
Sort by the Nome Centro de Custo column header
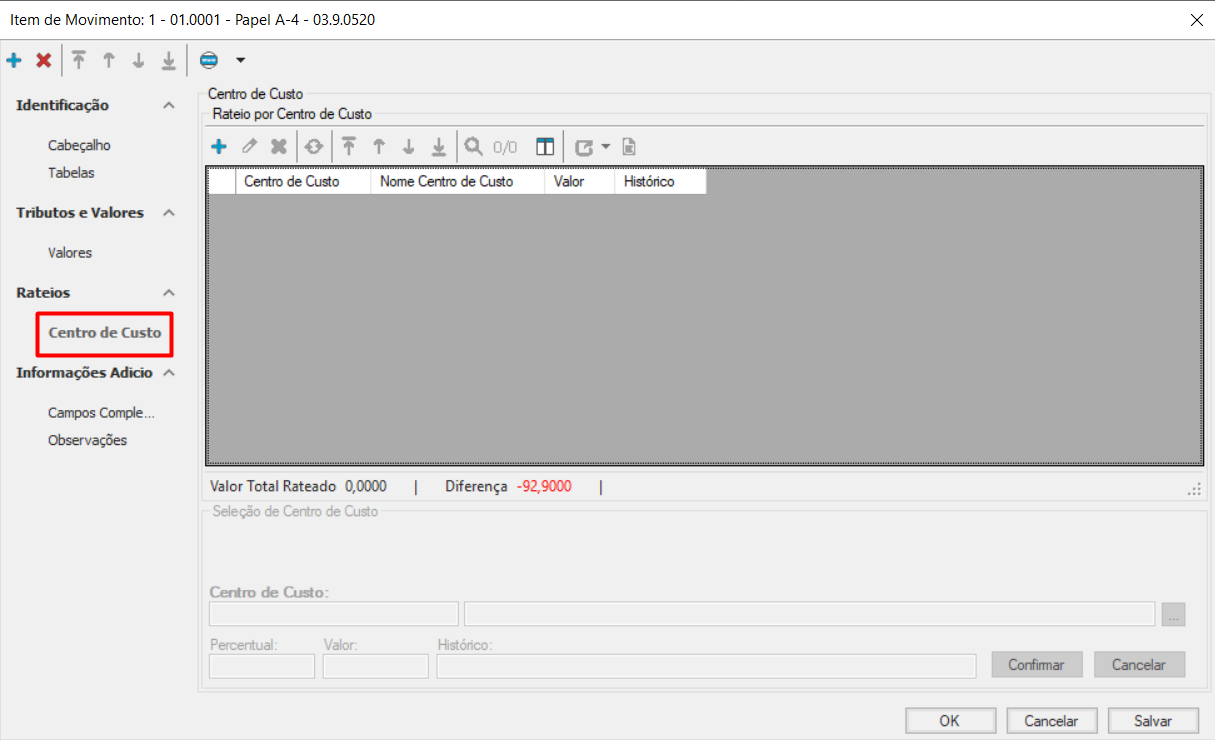click(x=446, y=181)
